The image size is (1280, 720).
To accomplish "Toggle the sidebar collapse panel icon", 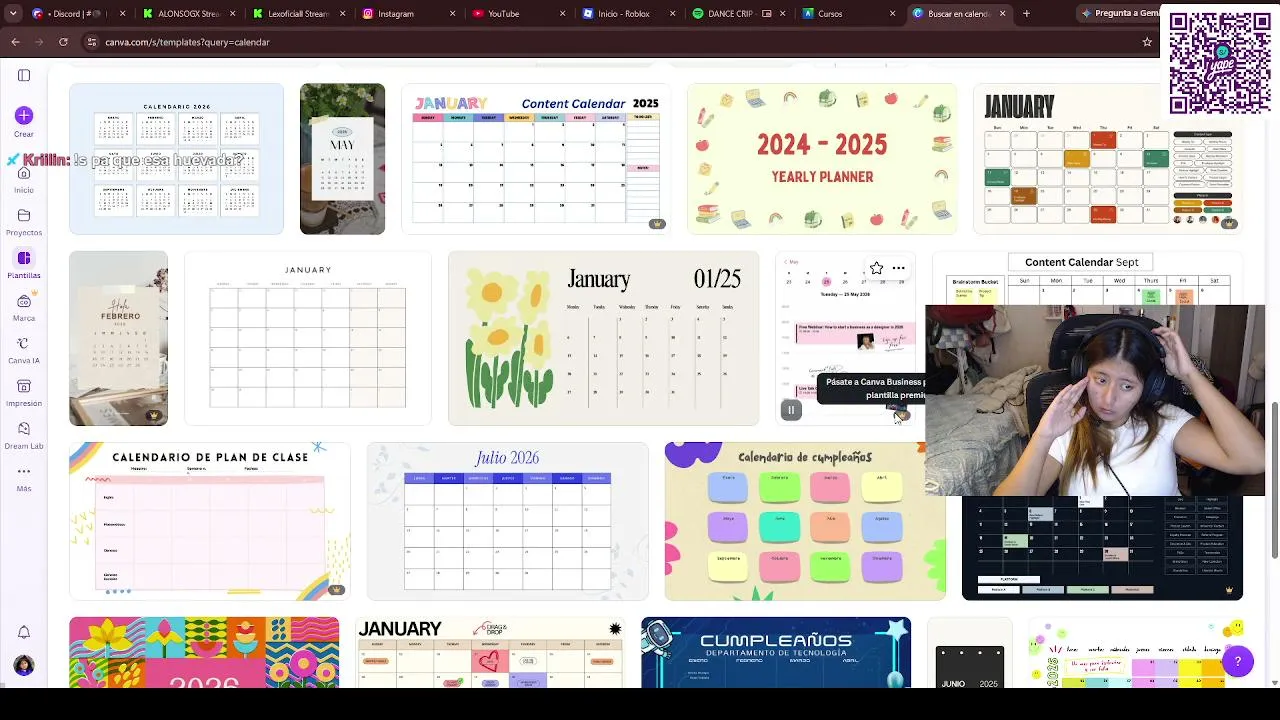I will 24,75.
